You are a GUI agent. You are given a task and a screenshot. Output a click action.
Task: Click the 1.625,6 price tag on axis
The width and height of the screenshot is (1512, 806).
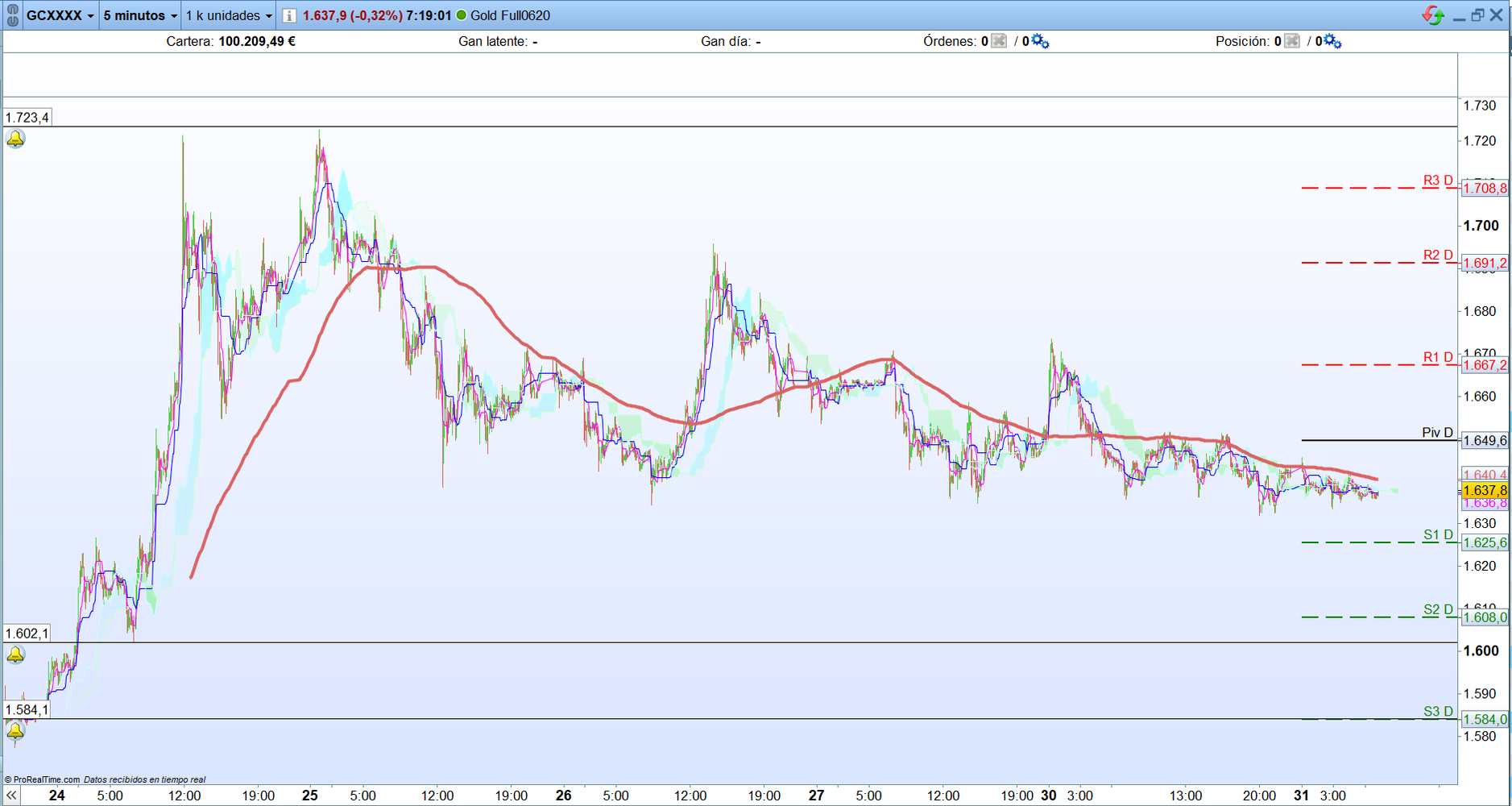(x=1485, y=542)
